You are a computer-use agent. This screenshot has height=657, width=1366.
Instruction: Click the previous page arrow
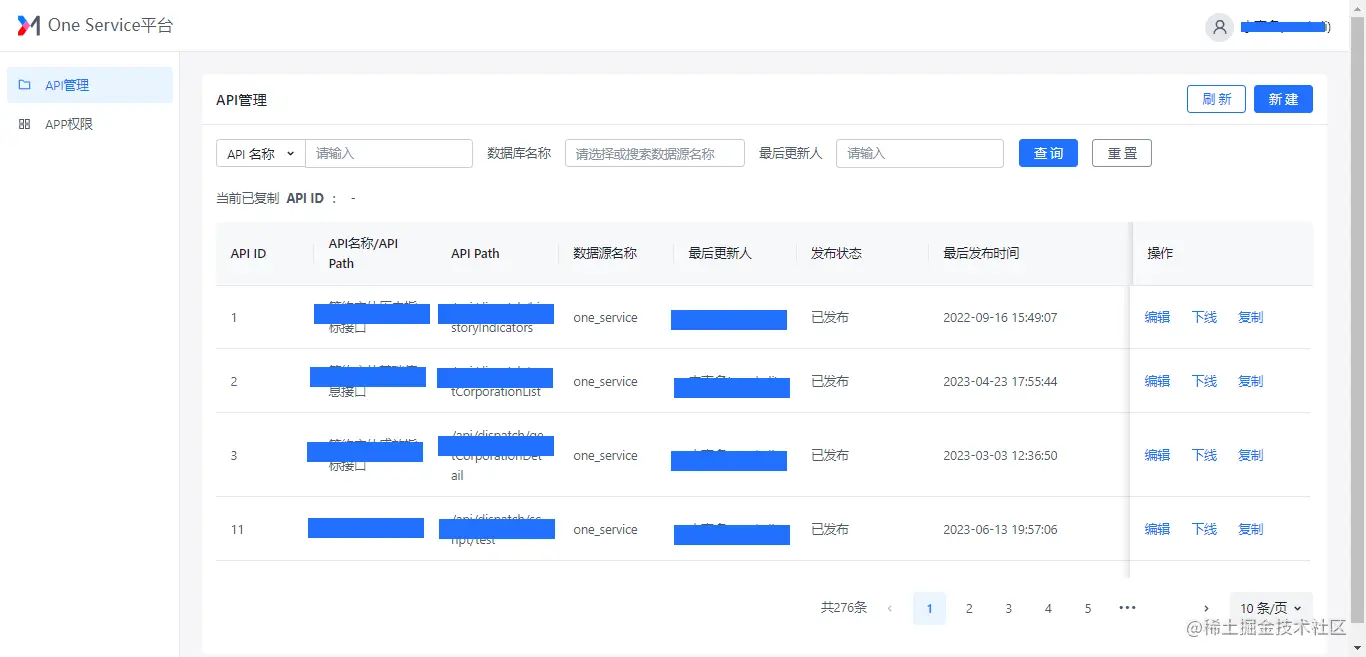pos(890,608)
